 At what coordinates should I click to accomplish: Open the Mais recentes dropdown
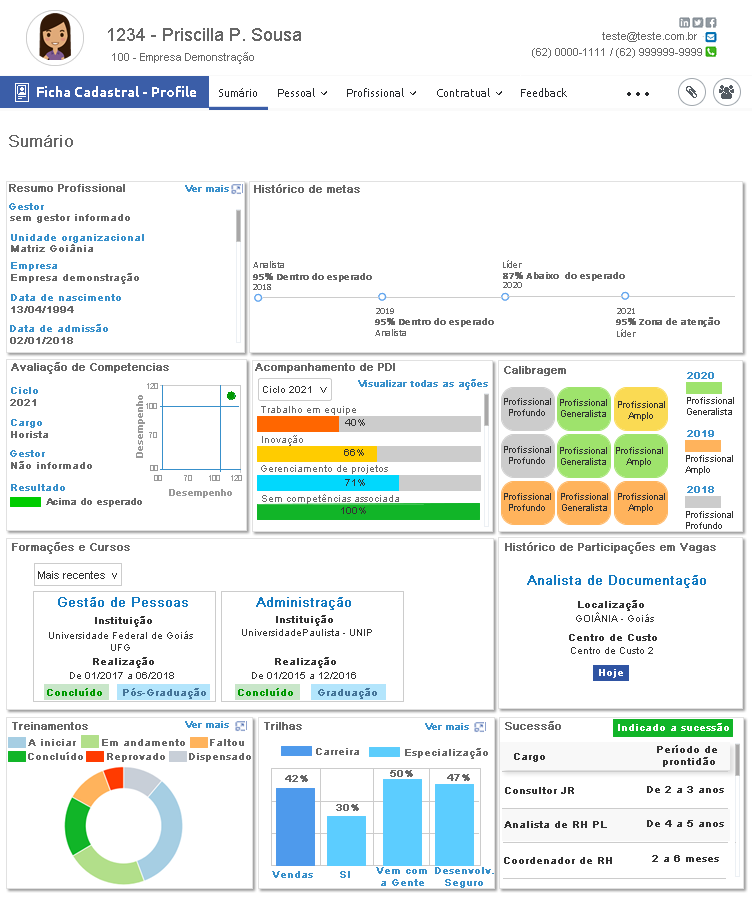click(x=78, y=575)
